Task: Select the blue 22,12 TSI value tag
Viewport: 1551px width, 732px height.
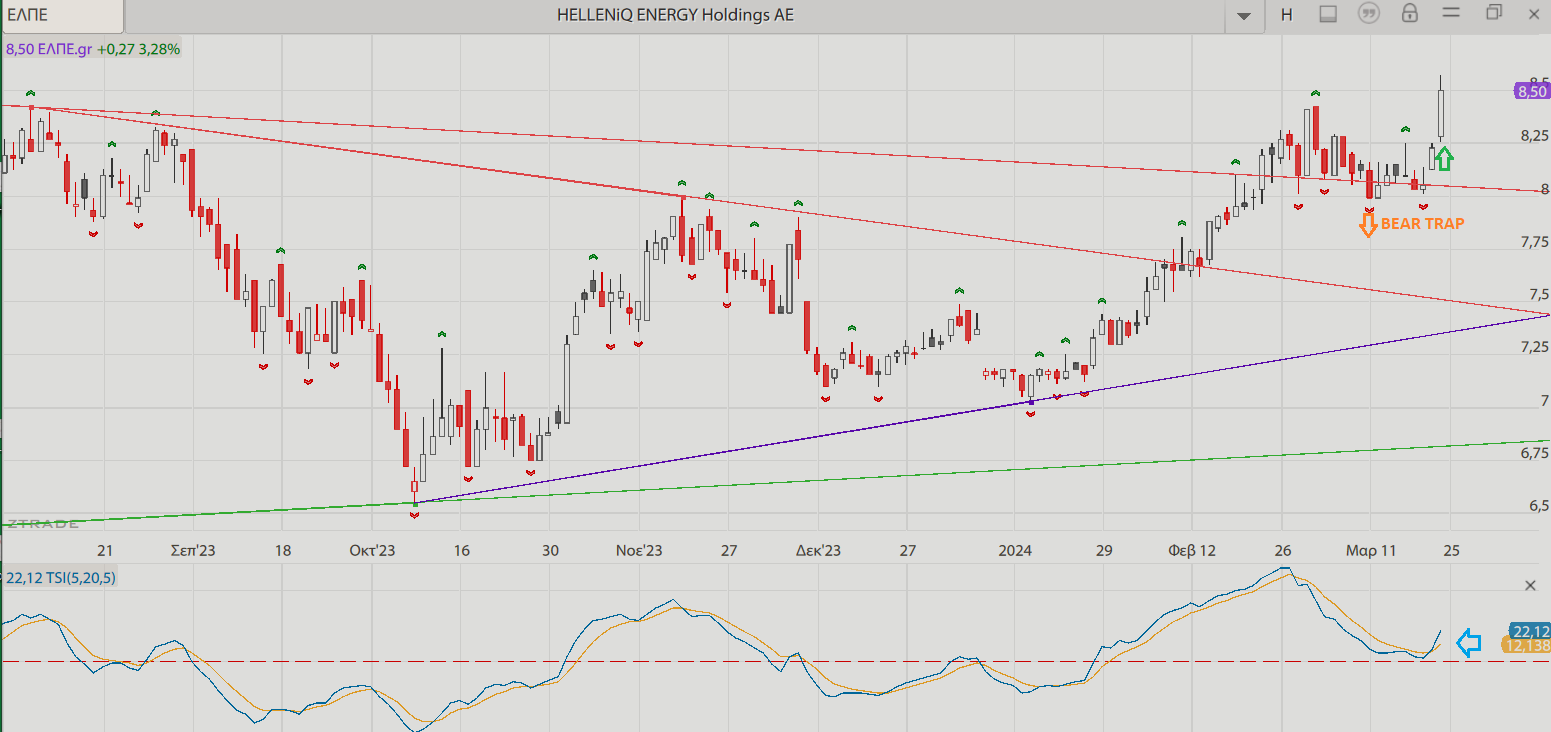Action: [1530, 631]
